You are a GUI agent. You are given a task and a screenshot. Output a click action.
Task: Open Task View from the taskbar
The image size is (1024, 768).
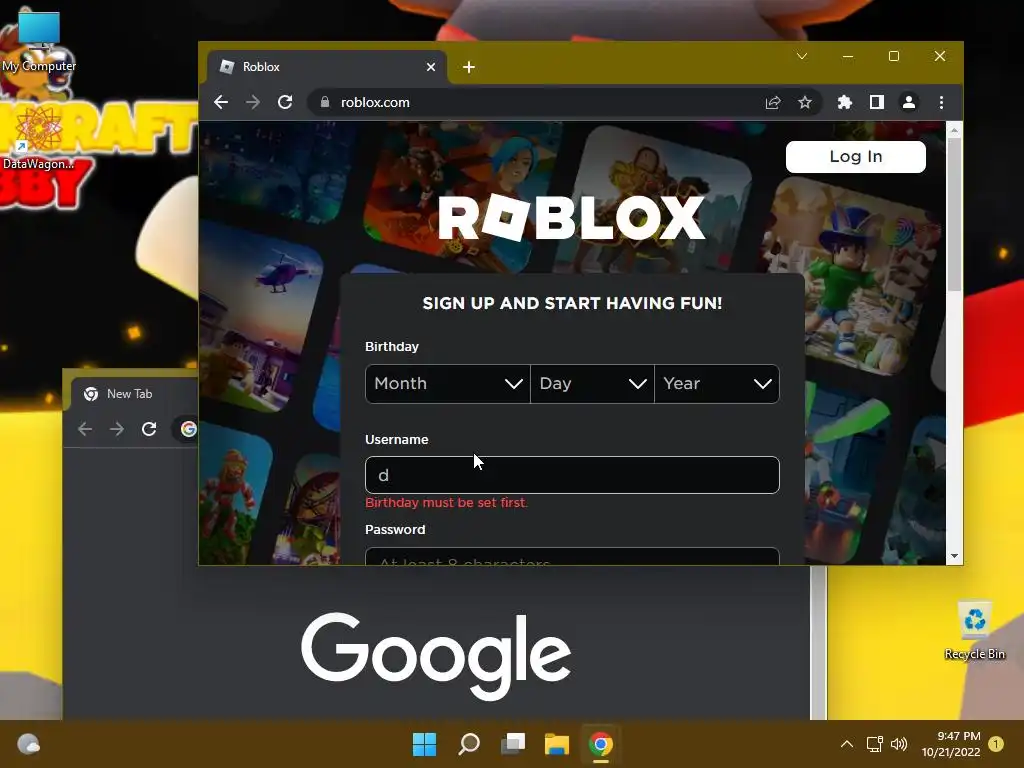tap(513, 744)
